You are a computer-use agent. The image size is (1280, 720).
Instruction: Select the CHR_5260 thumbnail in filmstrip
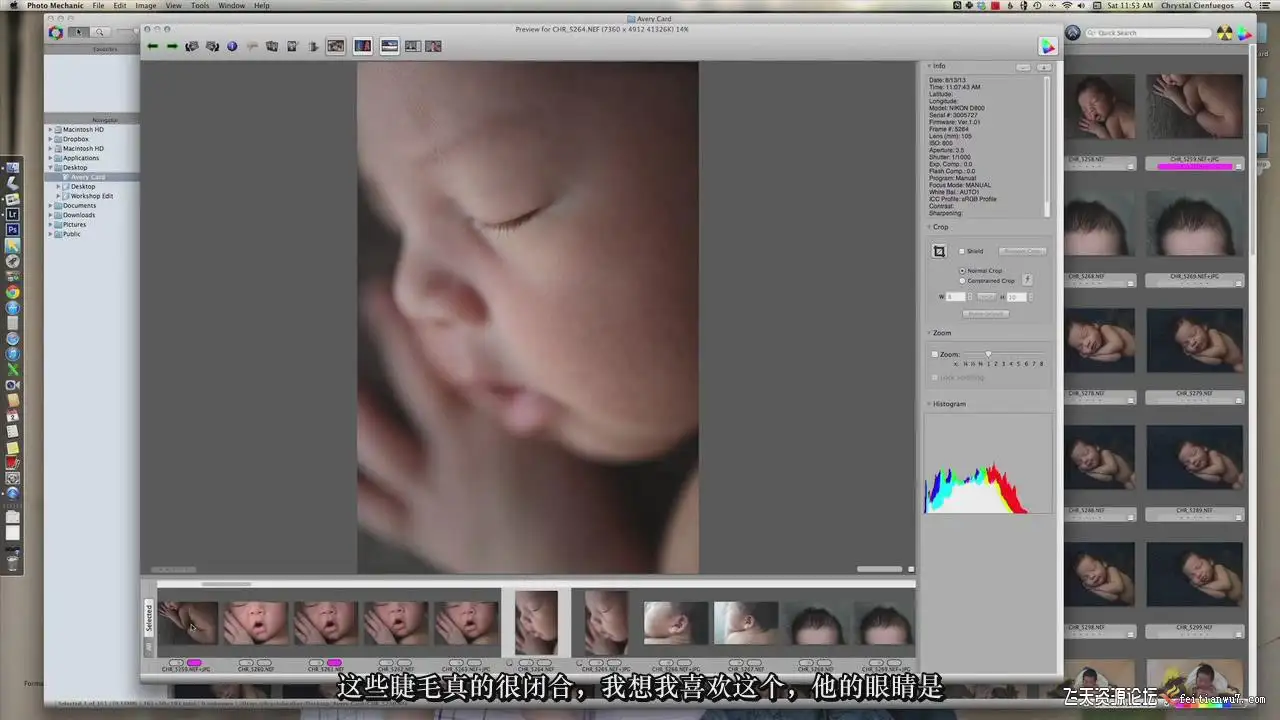pos(256,623)
